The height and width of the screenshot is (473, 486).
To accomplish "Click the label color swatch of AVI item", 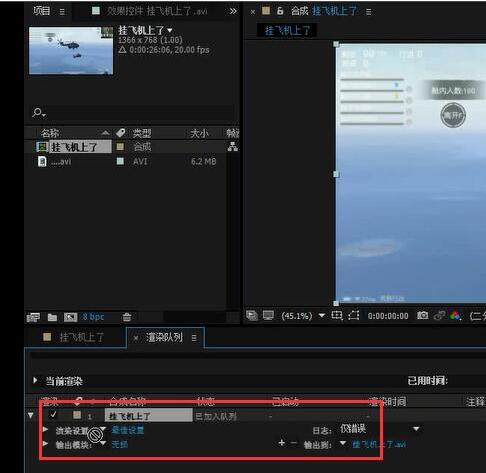I will 120,161.
